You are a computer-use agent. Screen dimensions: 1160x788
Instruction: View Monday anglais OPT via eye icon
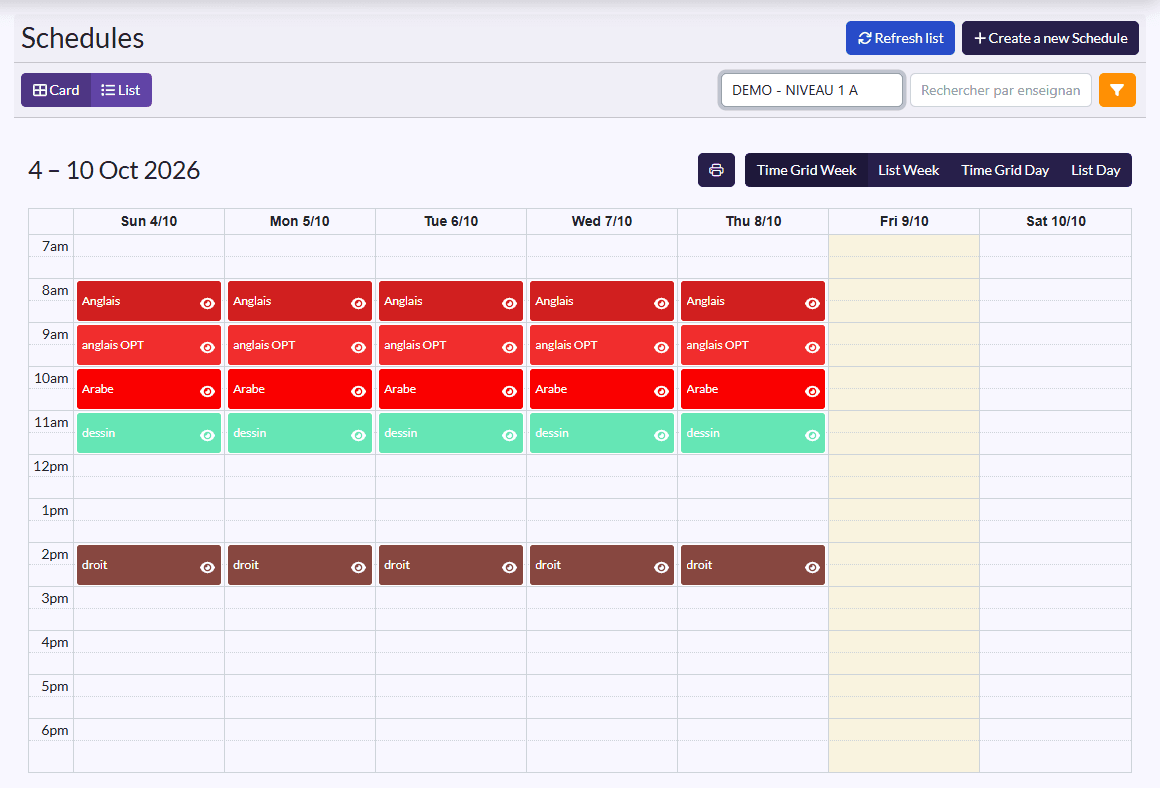coord(358,347)
